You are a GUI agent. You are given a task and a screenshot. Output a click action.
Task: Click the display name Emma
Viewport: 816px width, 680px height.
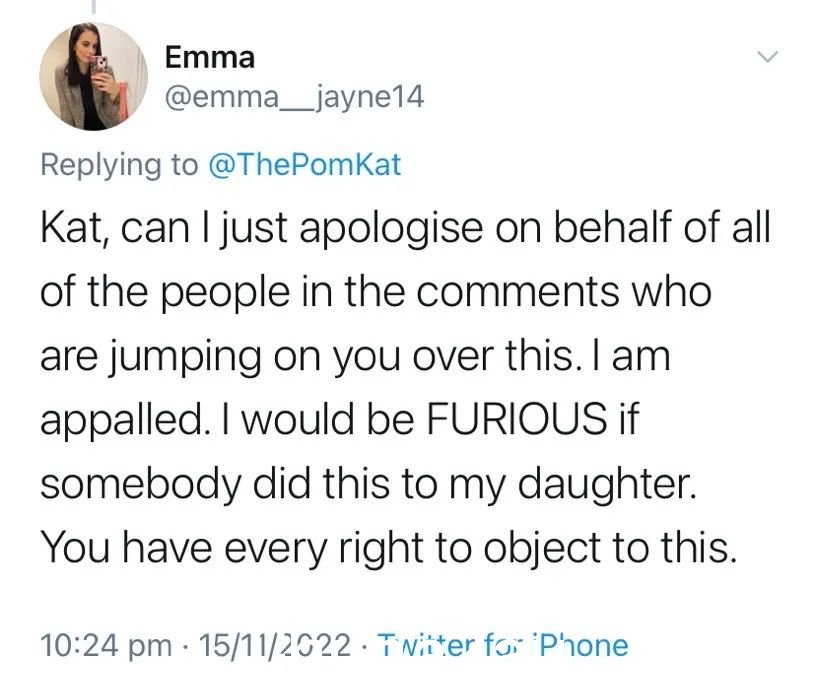click(210, 57)
